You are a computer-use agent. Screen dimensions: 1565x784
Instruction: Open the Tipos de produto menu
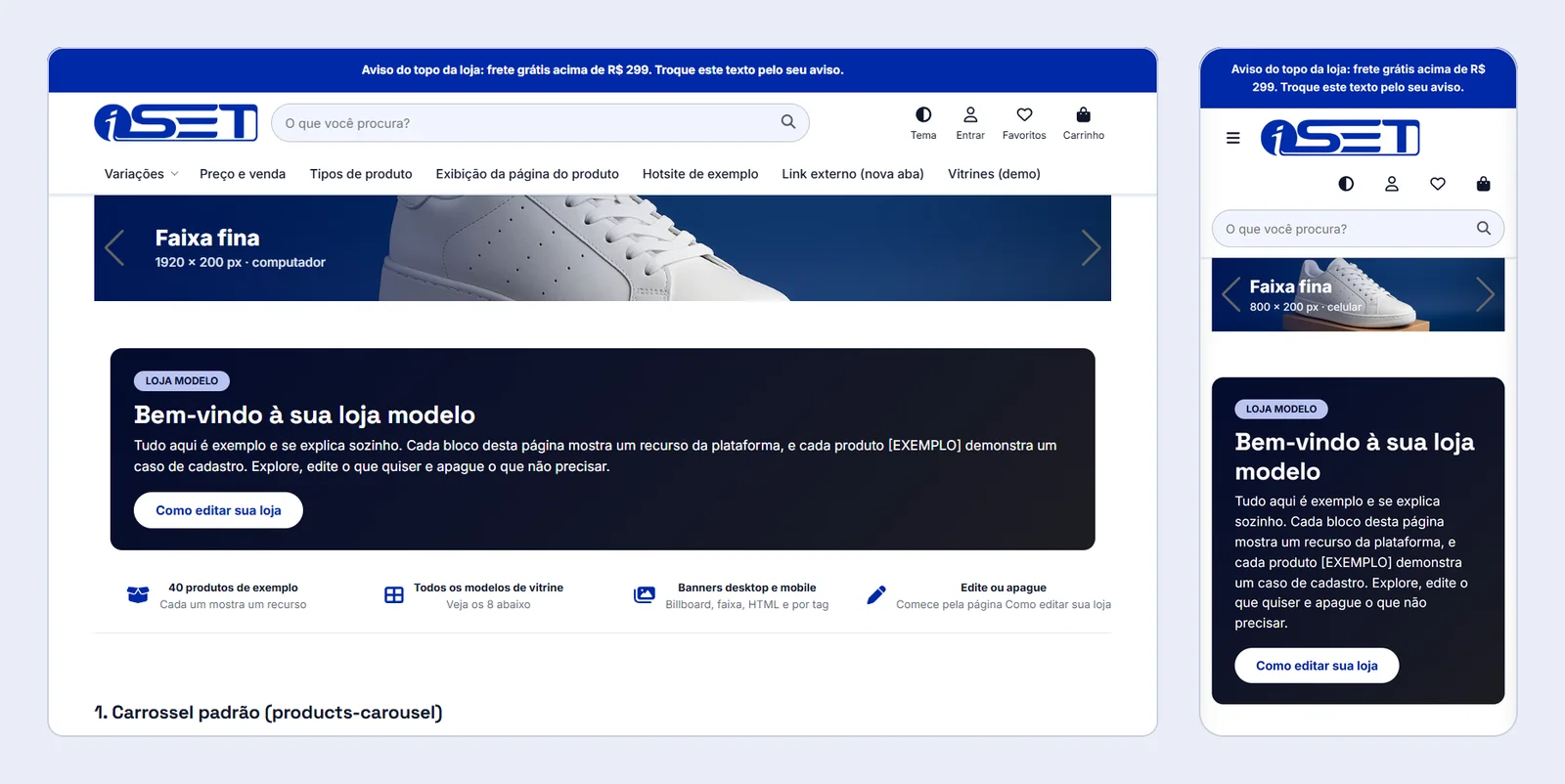click(361, 174)
